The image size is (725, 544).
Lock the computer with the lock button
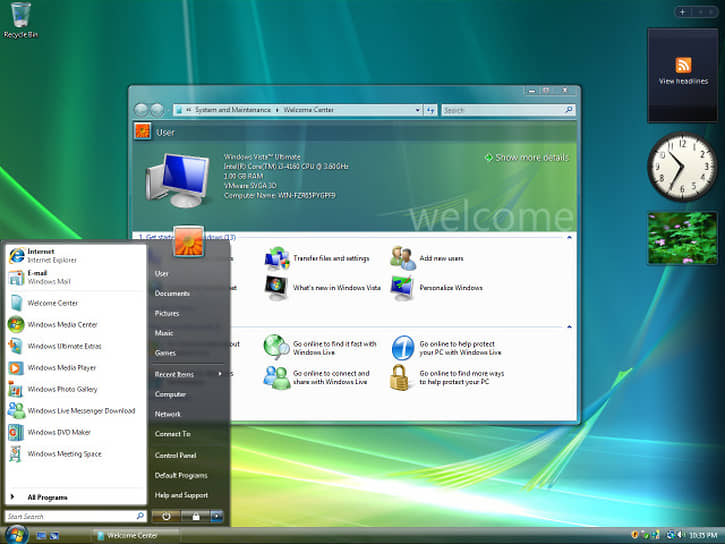[194, 516]
